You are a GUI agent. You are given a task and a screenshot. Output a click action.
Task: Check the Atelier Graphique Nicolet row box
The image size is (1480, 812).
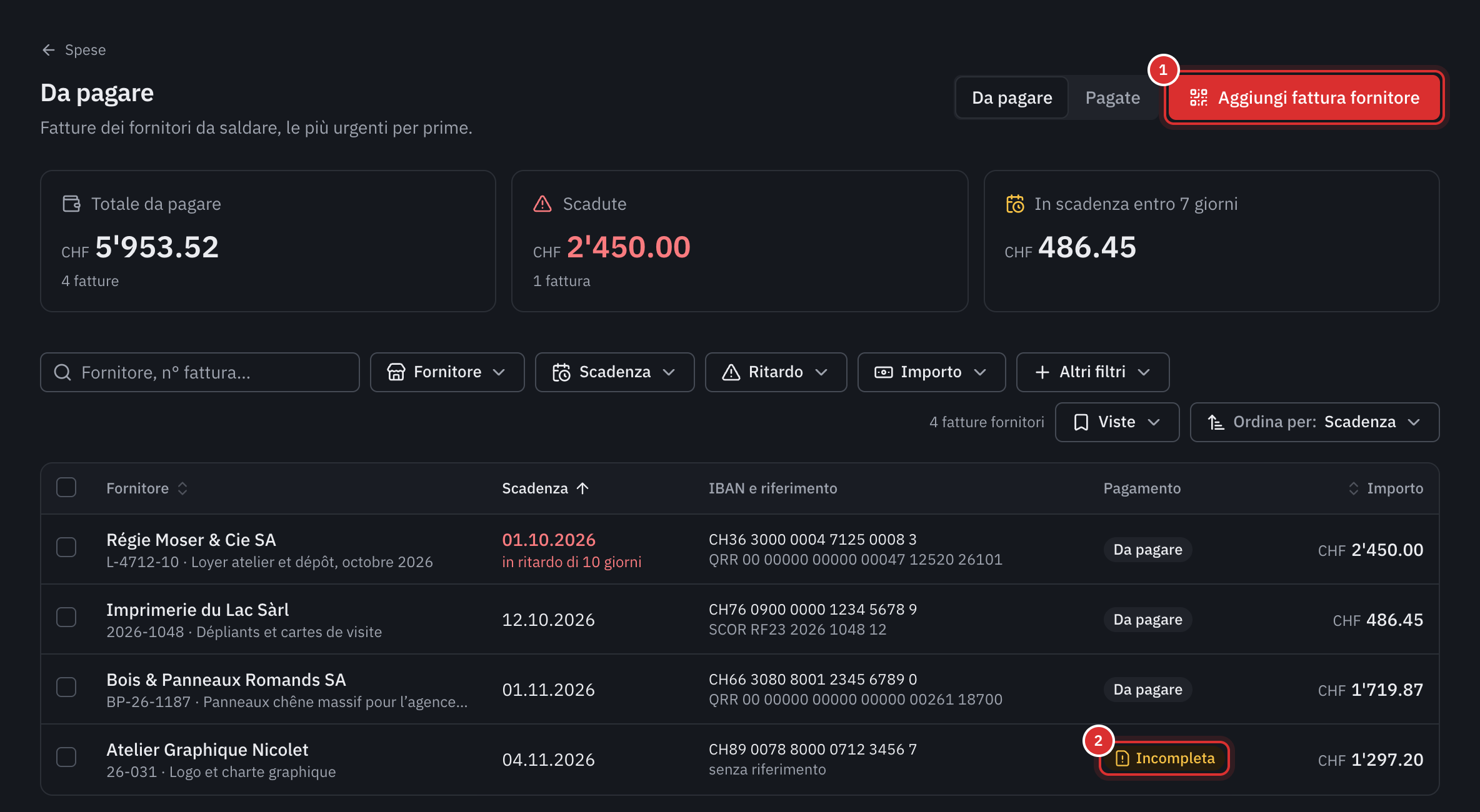[x=66, y=757]
